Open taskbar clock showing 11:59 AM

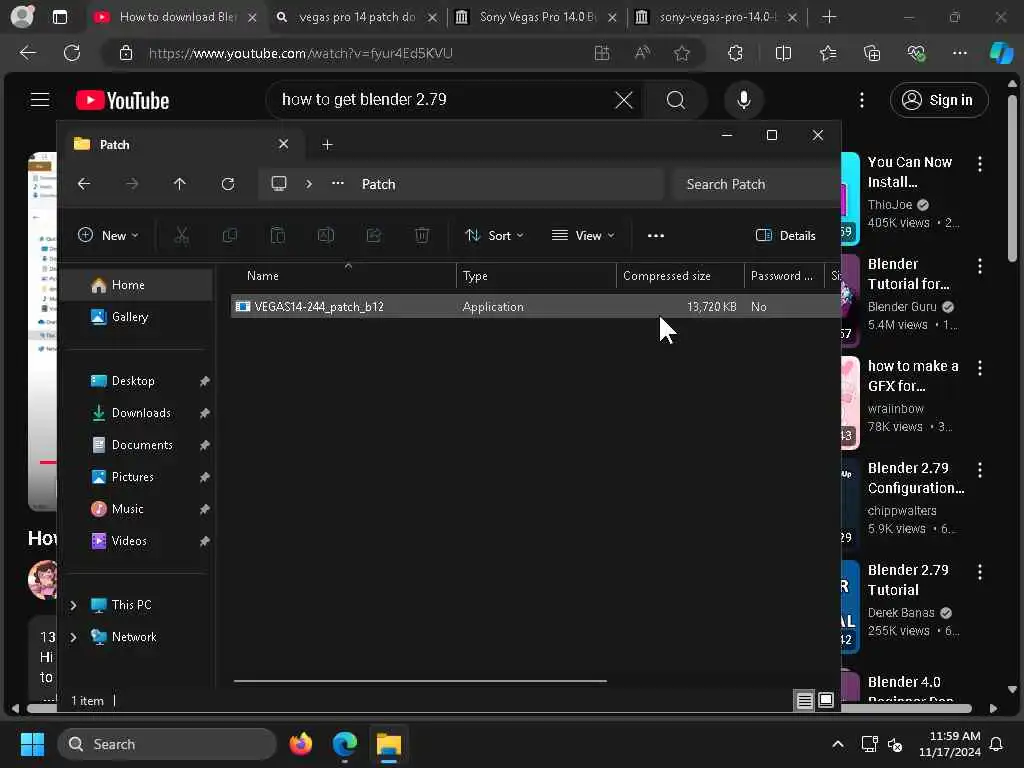(950, 744)
